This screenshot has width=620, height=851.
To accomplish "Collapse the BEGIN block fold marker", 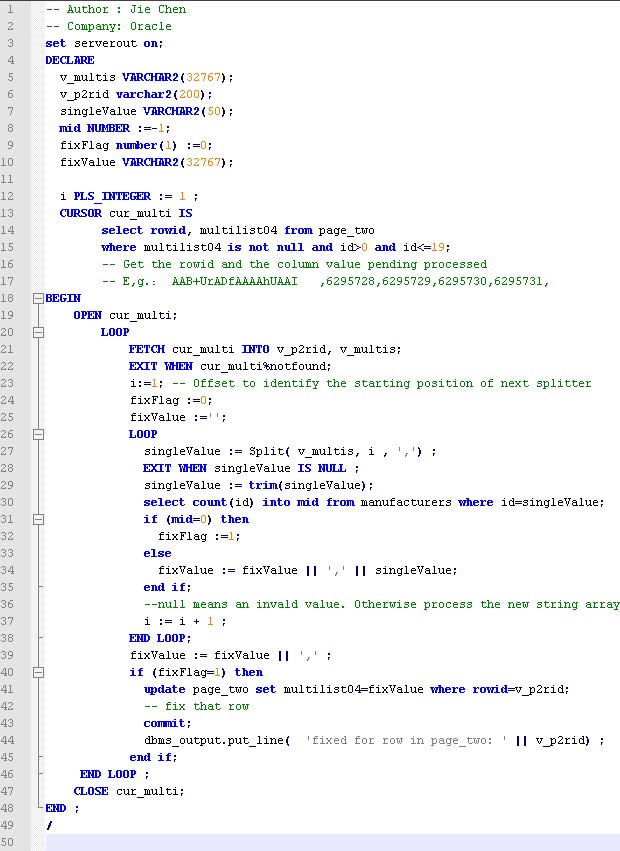I will pyautogui.click(x=38, y=298).
